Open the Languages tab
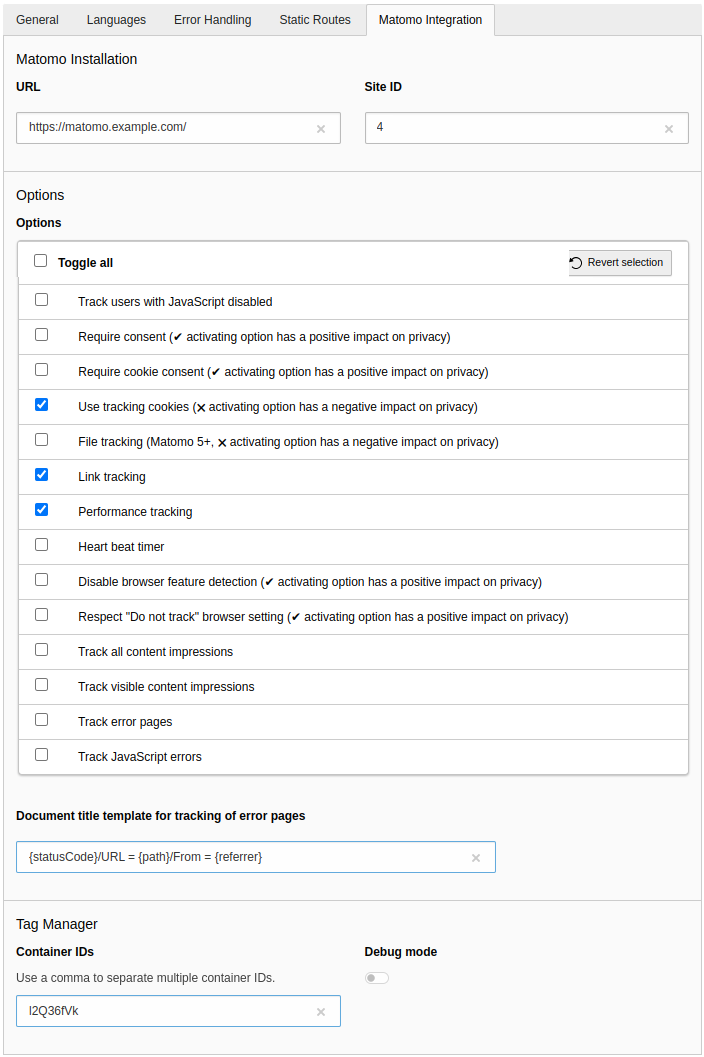704x1057 pixels. (116, 20)
